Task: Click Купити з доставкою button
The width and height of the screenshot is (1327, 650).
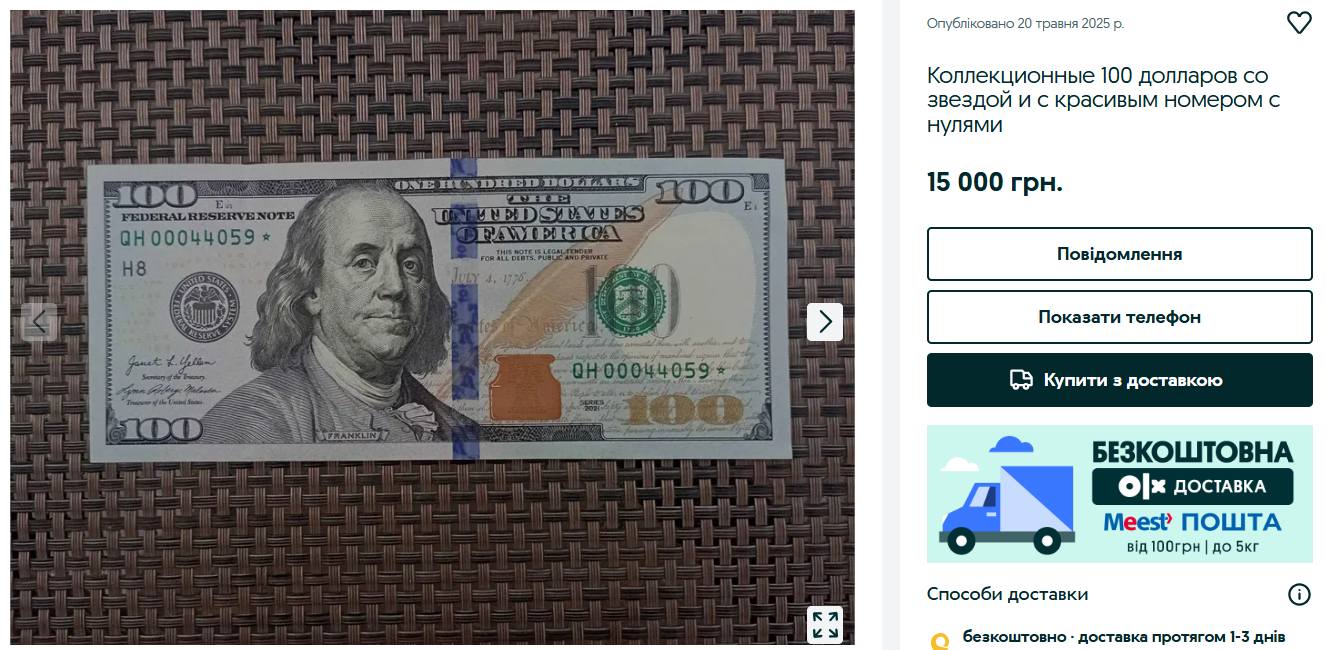Action: [x=1120, y=380]
